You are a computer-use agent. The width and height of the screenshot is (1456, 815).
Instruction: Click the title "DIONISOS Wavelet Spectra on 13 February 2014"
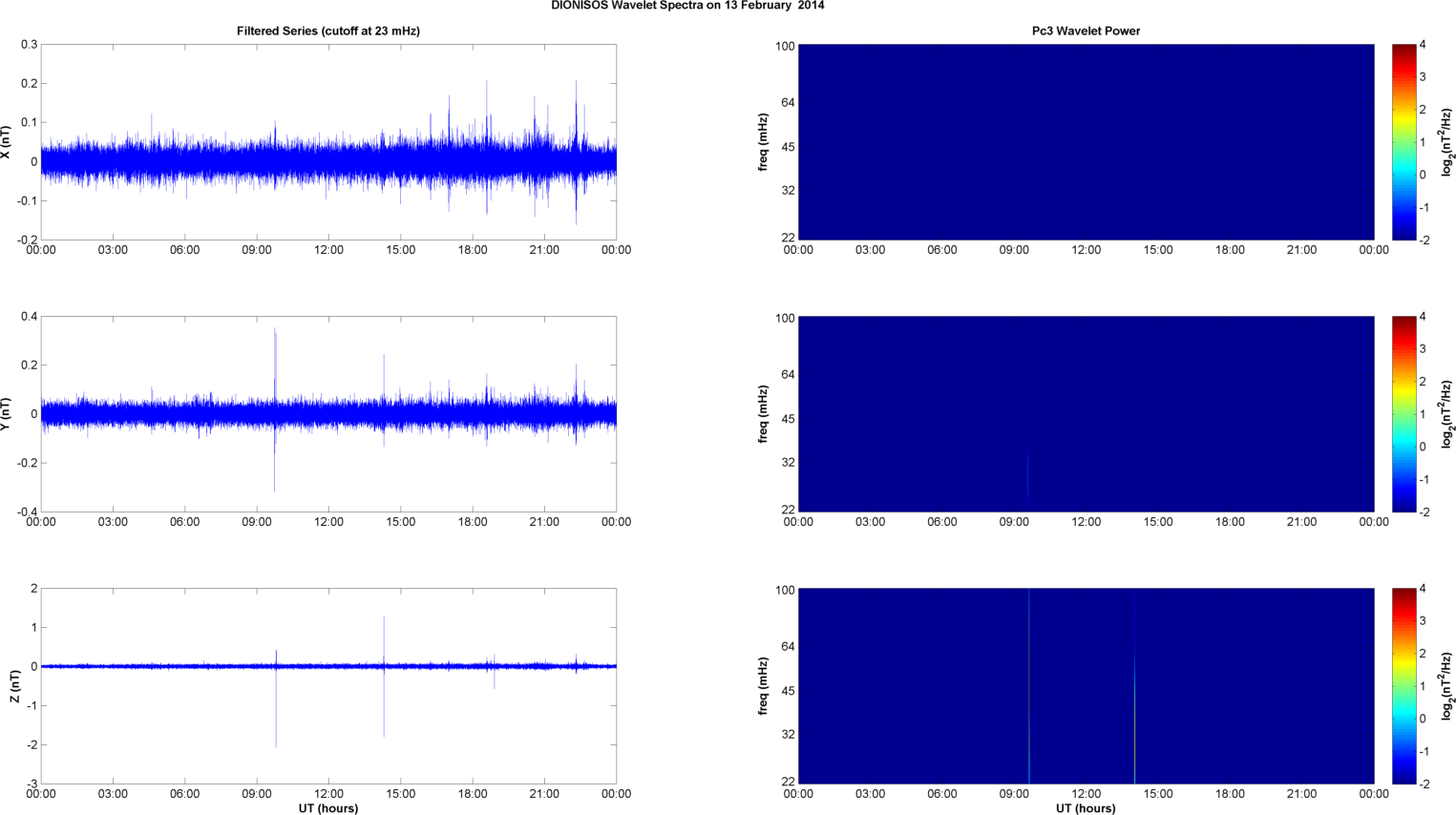click(x=687, y=6)
